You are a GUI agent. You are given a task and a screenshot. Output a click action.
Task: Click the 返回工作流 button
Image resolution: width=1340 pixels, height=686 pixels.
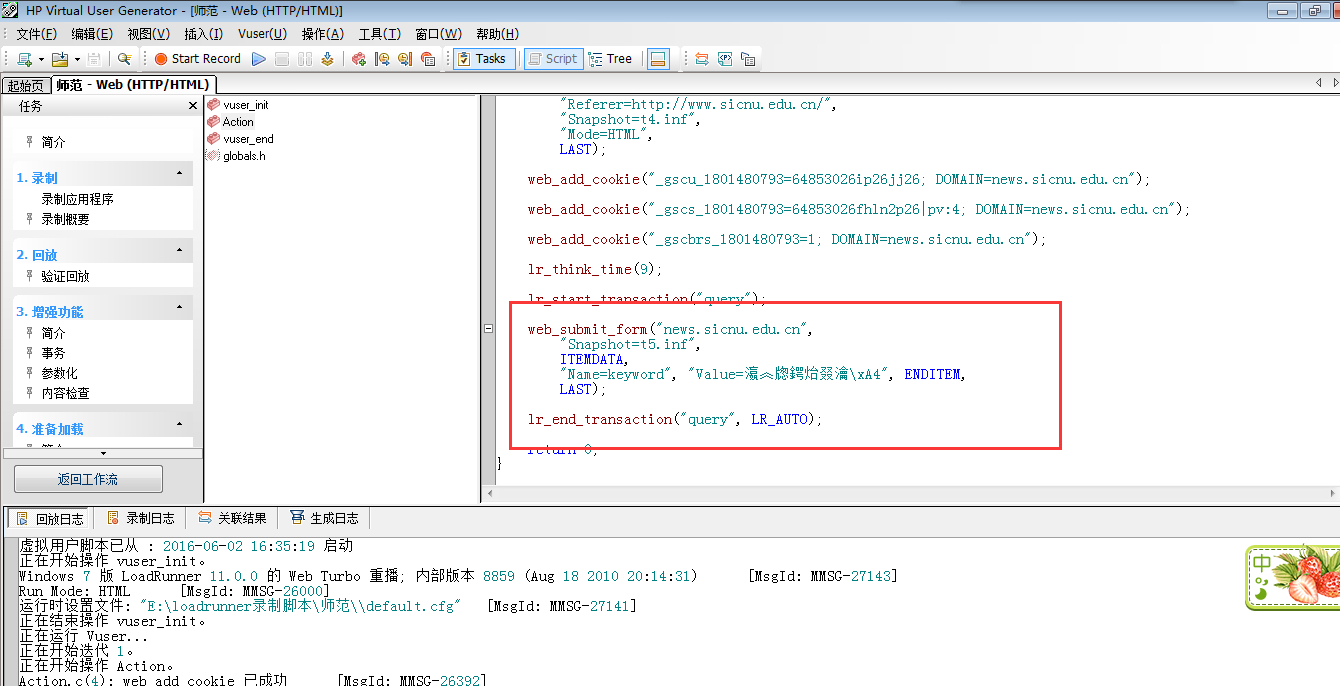tap(87, 479)
